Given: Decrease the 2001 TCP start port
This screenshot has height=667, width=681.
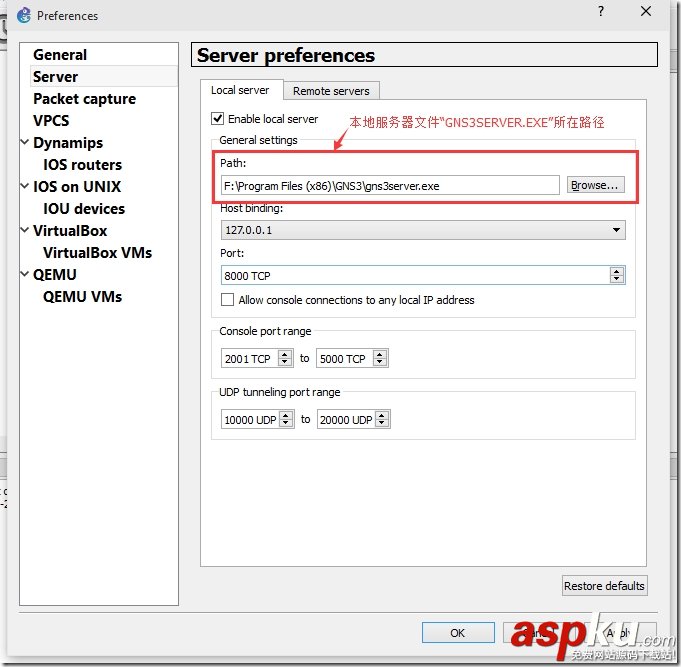Looking at the screenshot, I should pyautogui.click(x=284, y=363).
